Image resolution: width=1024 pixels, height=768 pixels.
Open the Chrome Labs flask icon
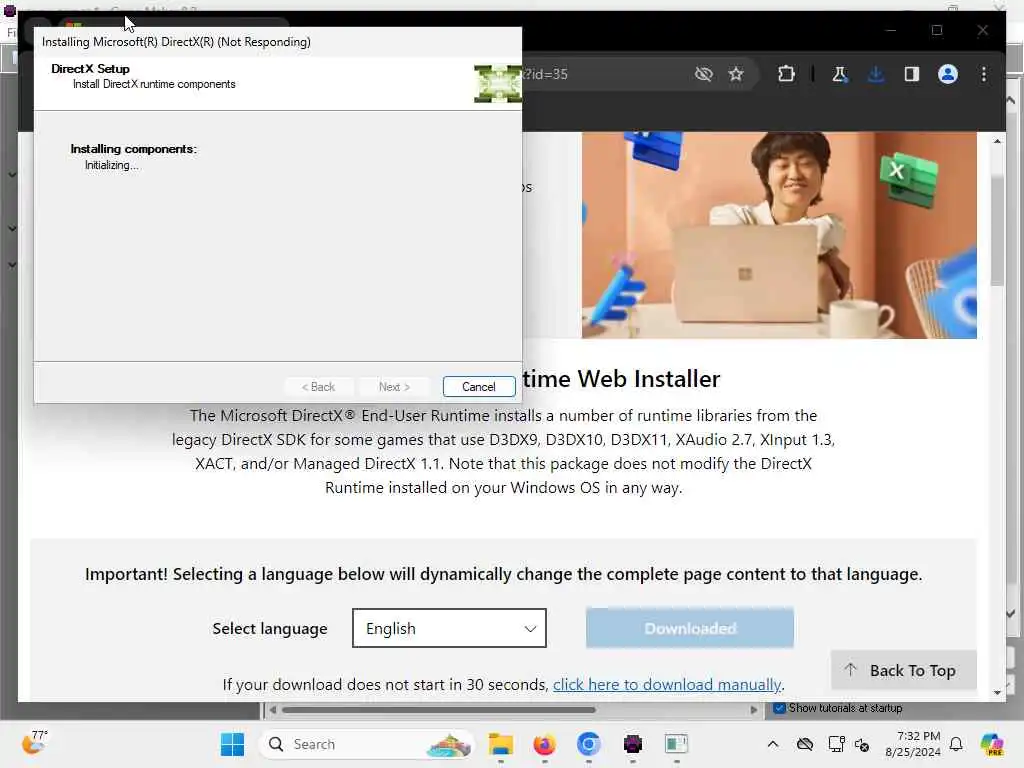click(839, 74)
